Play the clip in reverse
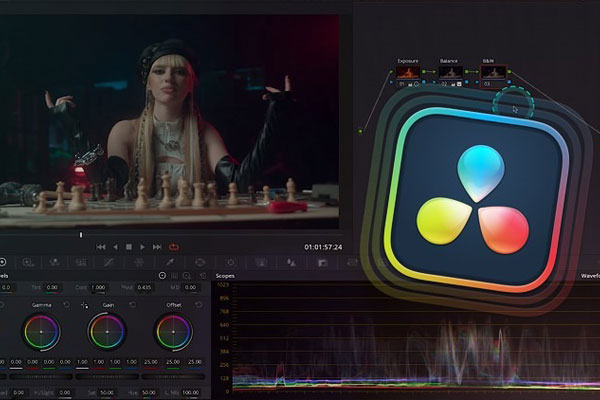Viewport: 600px width, 400px height. tap(116, 247)
